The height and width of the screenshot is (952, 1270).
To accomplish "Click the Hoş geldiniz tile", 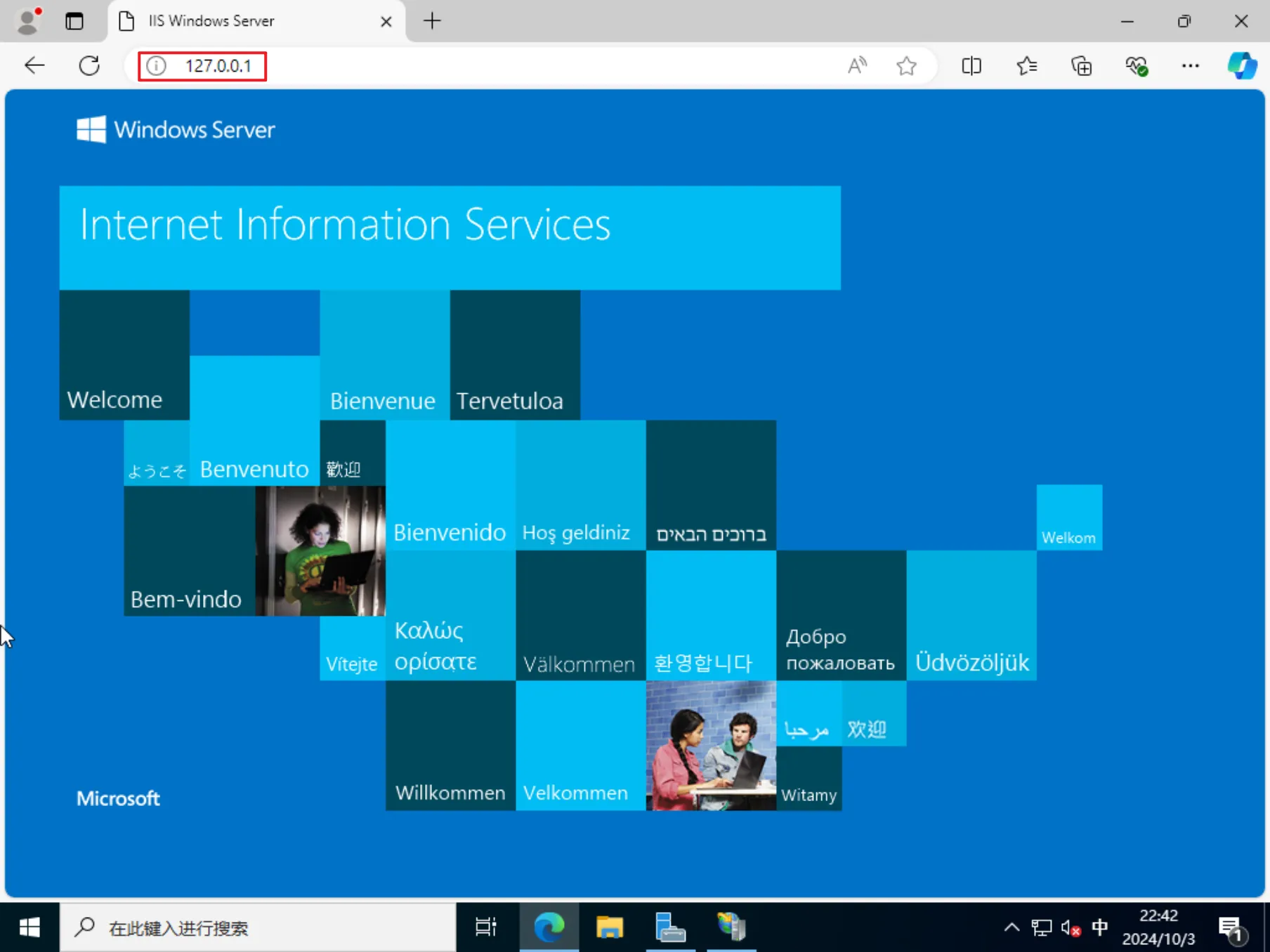I will pyautogui.click(x=581, y=485).
